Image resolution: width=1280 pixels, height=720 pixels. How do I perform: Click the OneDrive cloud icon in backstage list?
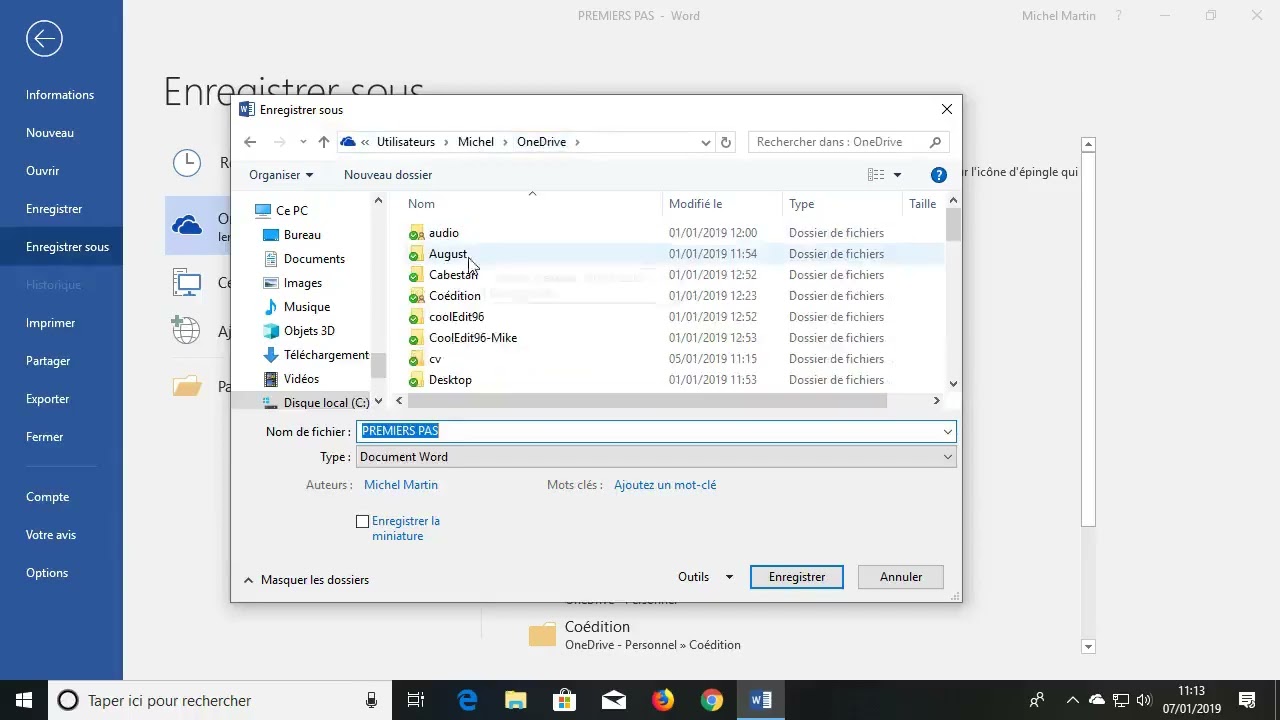(187, 226)
